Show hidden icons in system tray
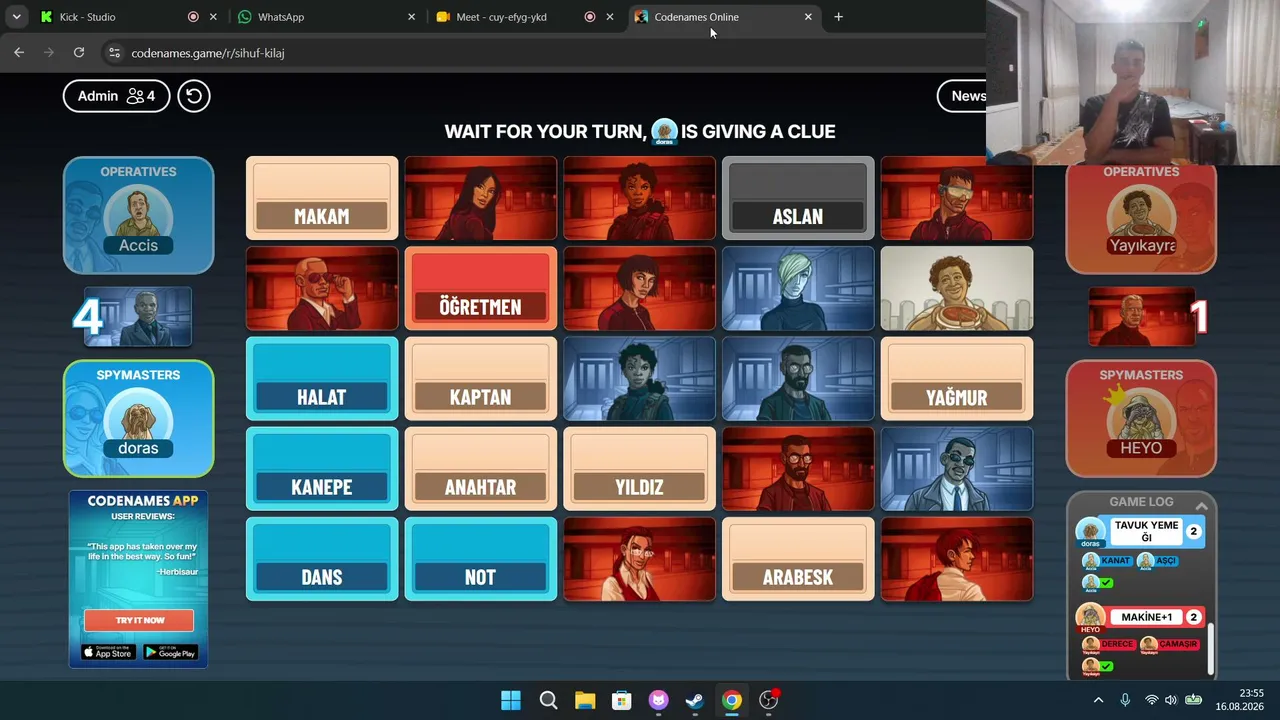Image resolution: width=1280 pixels, height=720 pixels. (x=1098, y=700)
